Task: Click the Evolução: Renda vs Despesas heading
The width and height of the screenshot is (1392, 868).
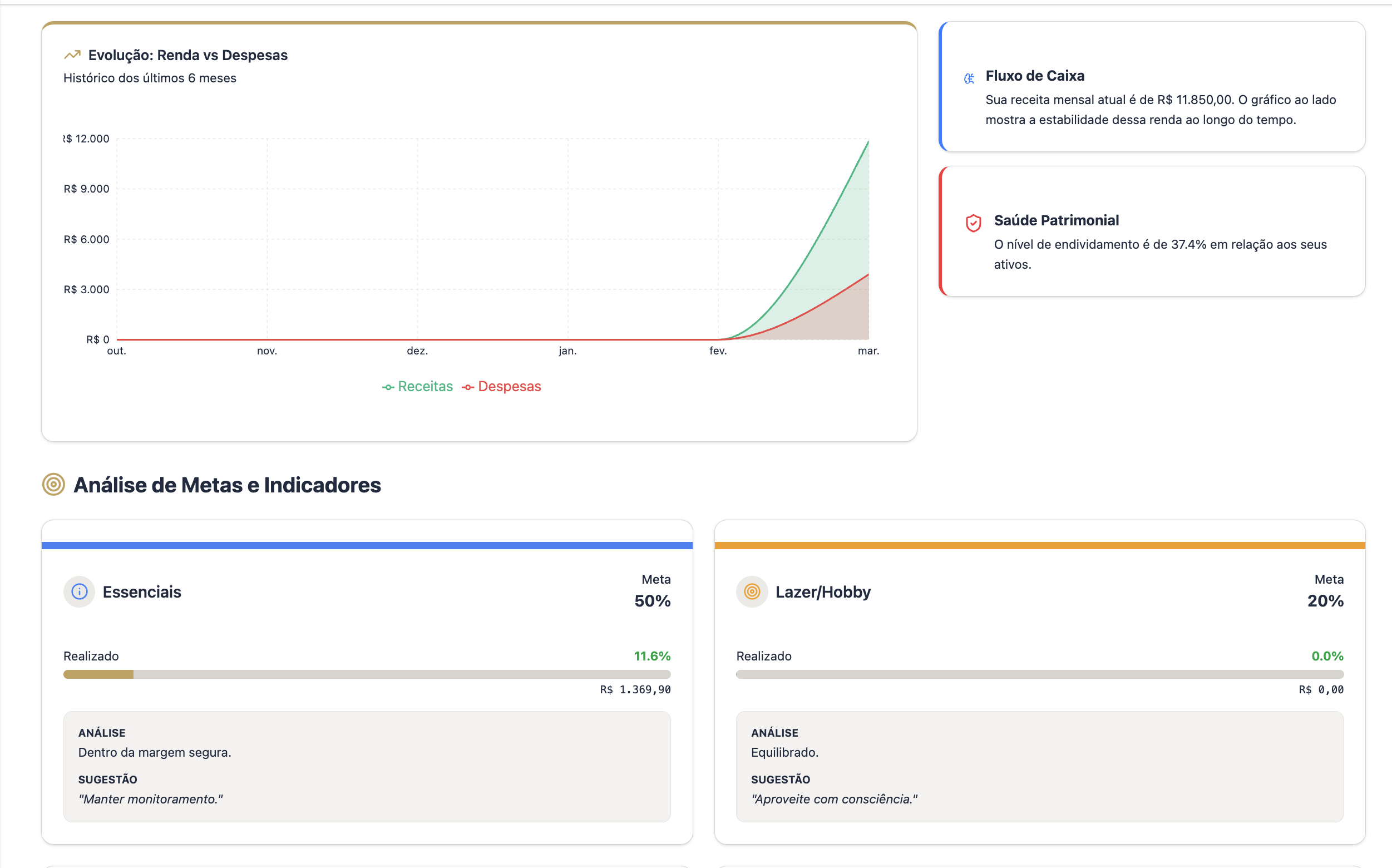Action: [x=187, y=55]
